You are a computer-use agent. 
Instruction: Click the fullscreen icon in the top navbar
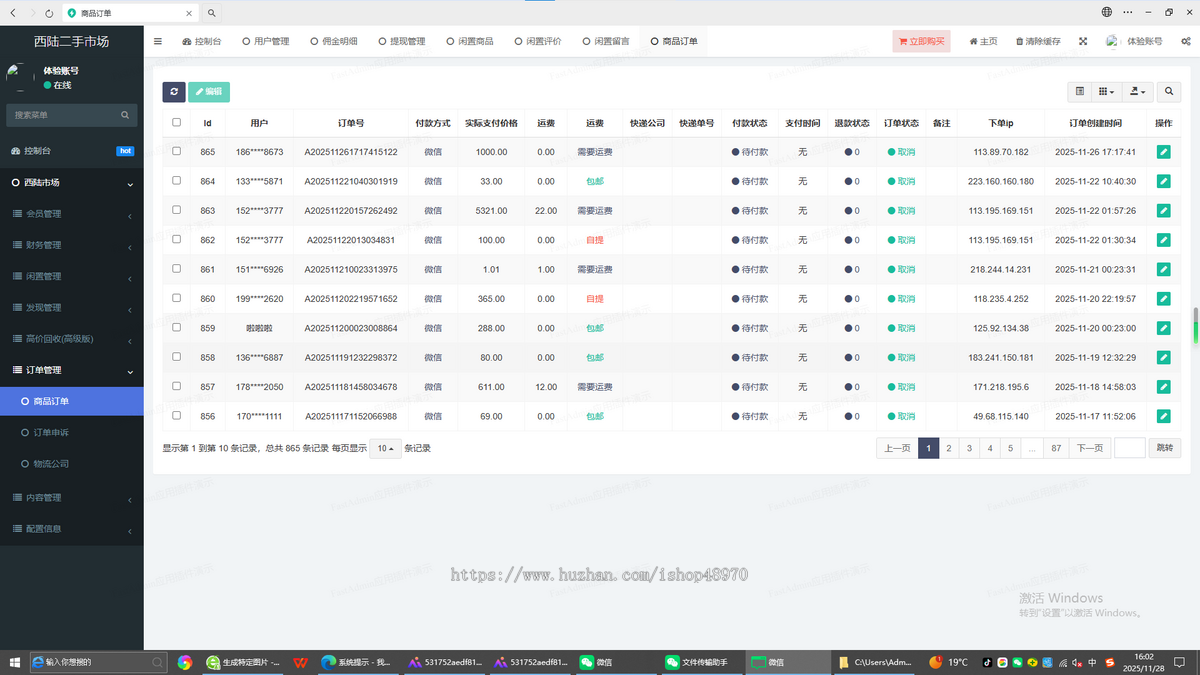(x=1083, y=41)
